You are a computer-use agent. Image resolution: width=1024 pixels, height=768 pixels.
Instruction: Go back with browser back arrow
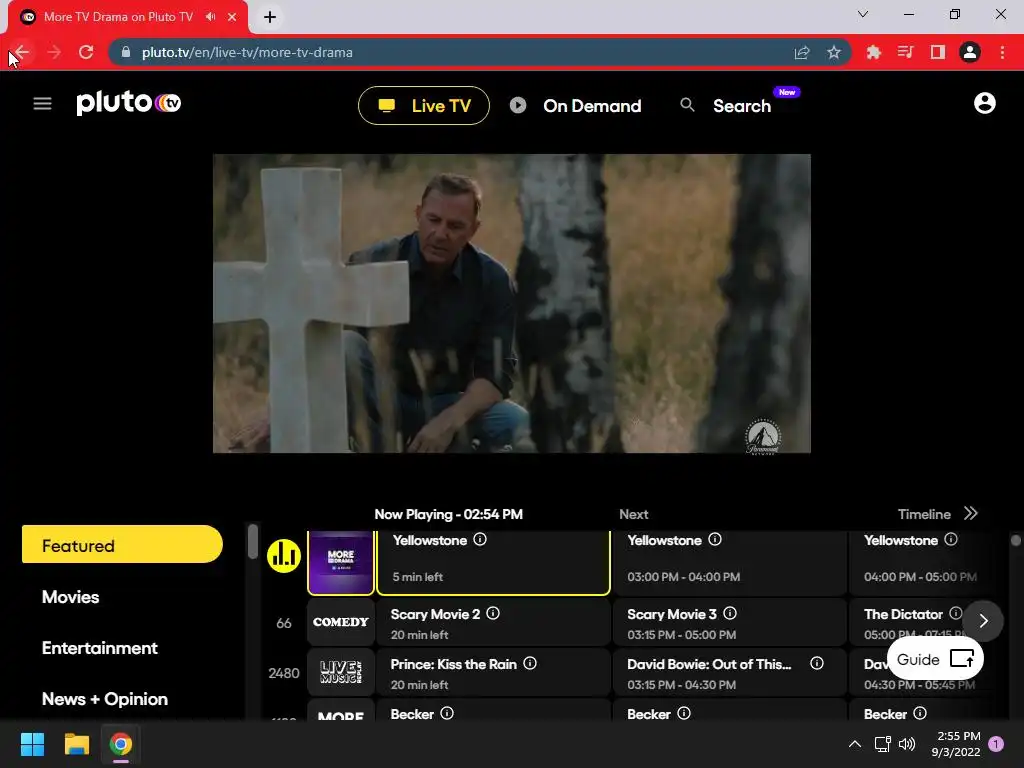click(x=22, y=52)
